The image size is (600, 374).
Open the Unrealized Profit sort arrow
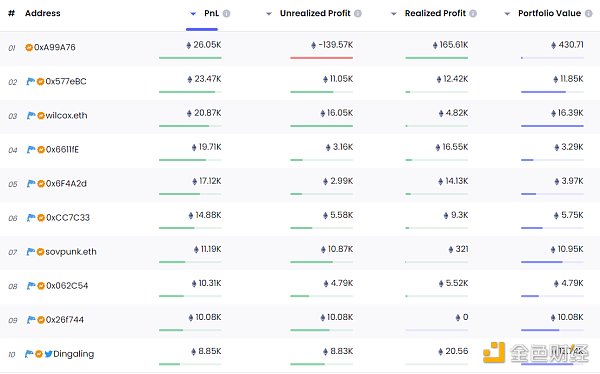[269, 14]
